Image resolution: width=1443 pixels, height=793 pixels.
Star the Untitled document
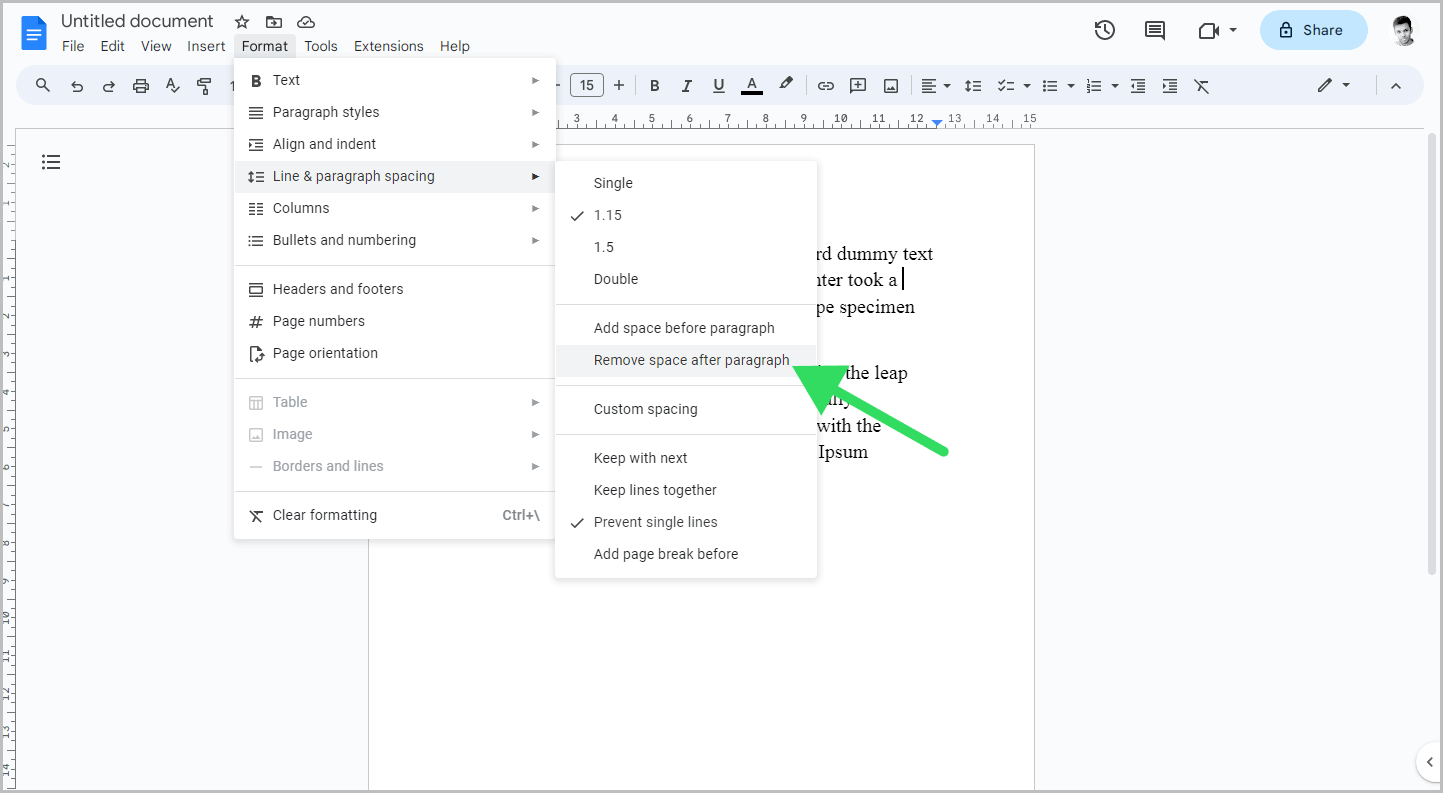[241, 20]
